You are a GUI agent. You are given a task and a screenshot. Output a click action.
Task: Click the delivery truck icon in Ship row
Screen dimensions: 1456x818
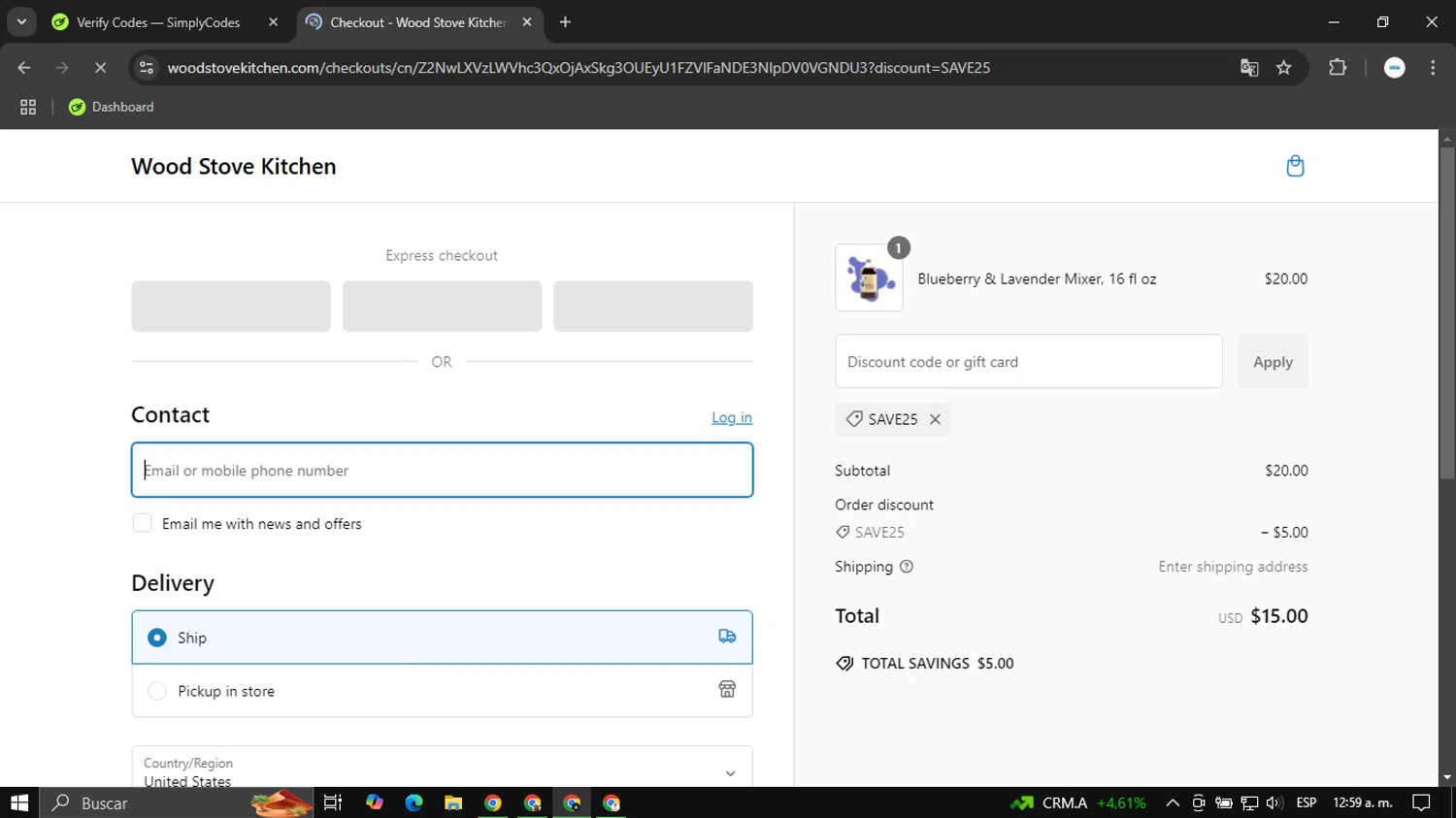pyautogui.click(x=727, y=637)
